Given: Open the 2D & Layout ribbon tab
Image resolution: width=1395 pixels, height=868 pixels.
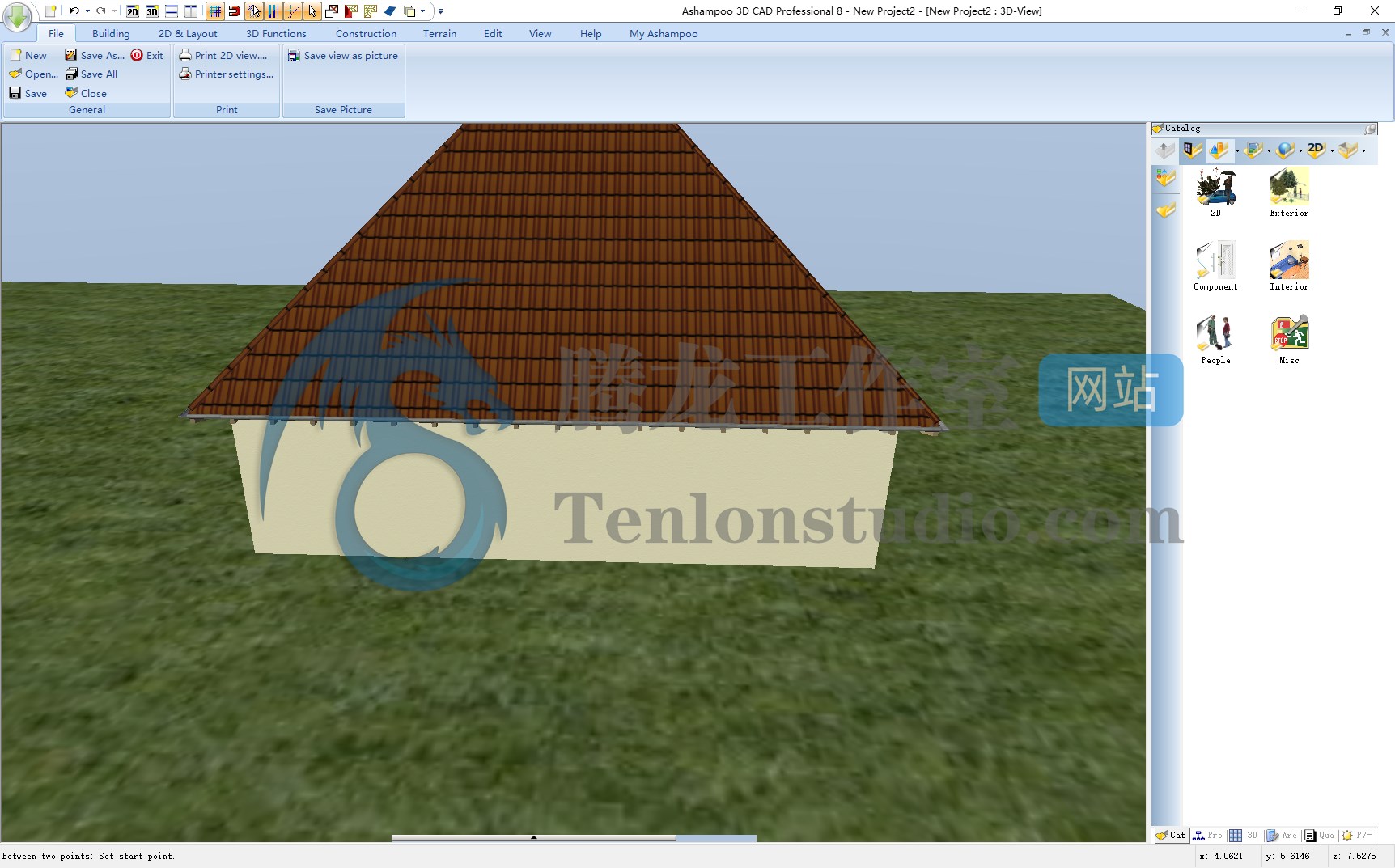Looking at the screenshot, I should click(188, 33).
